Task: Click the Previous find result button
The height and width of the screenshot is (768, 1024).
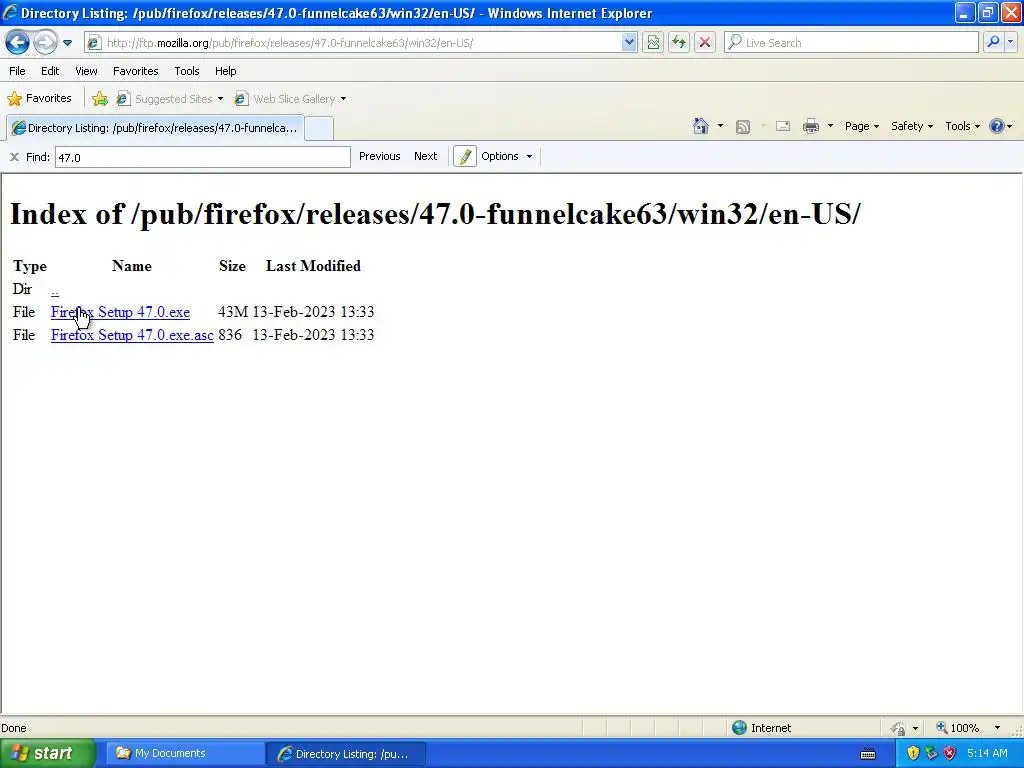Action: [379, 156]
